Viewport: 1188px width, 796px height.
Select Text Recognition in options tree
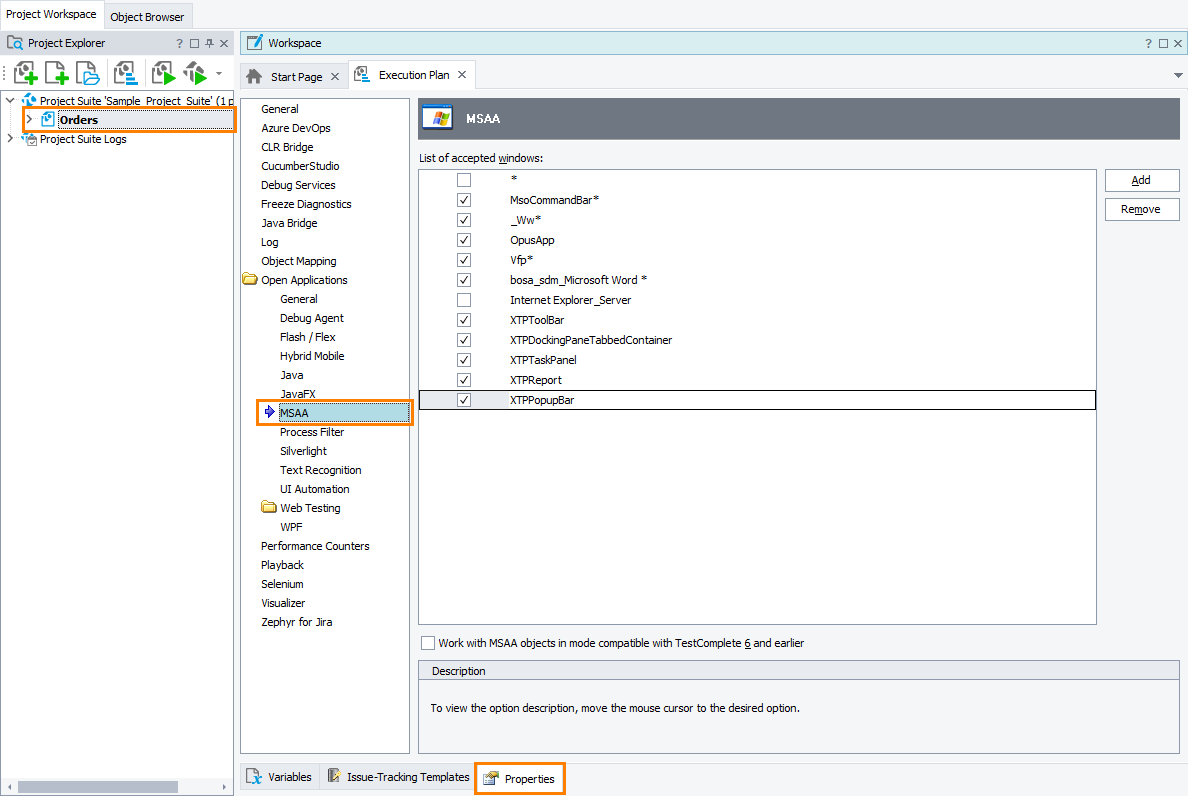tap(320, 470)
